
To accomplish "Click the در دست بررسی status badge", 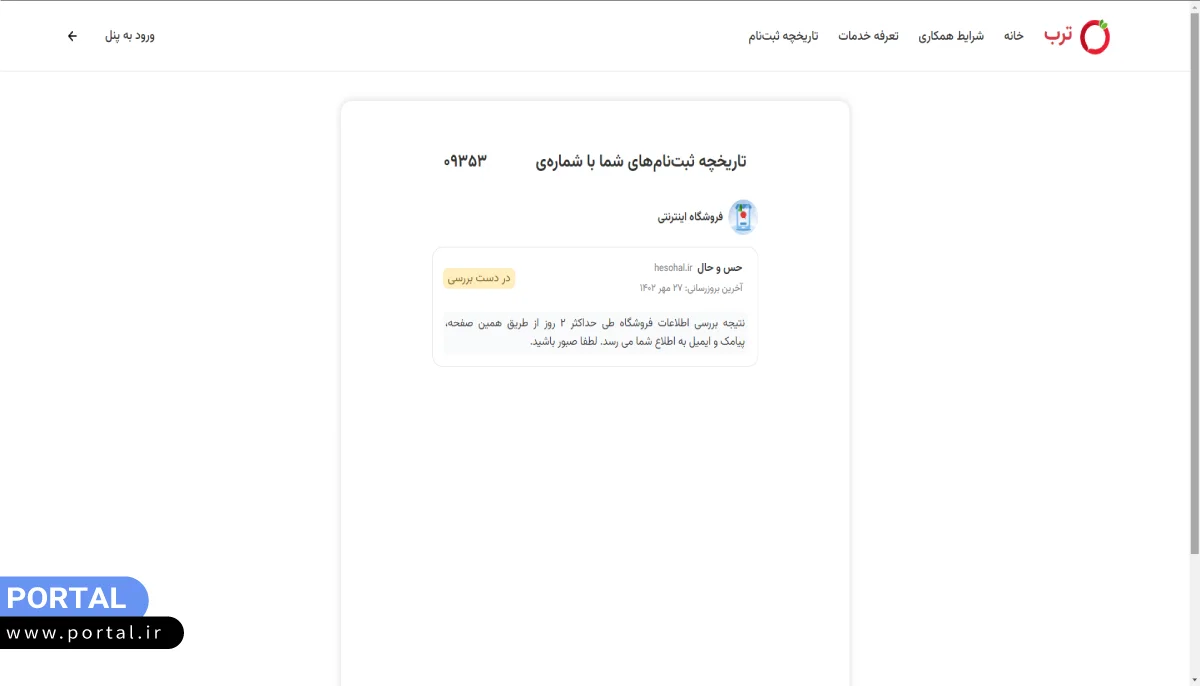I will (479, 278).
